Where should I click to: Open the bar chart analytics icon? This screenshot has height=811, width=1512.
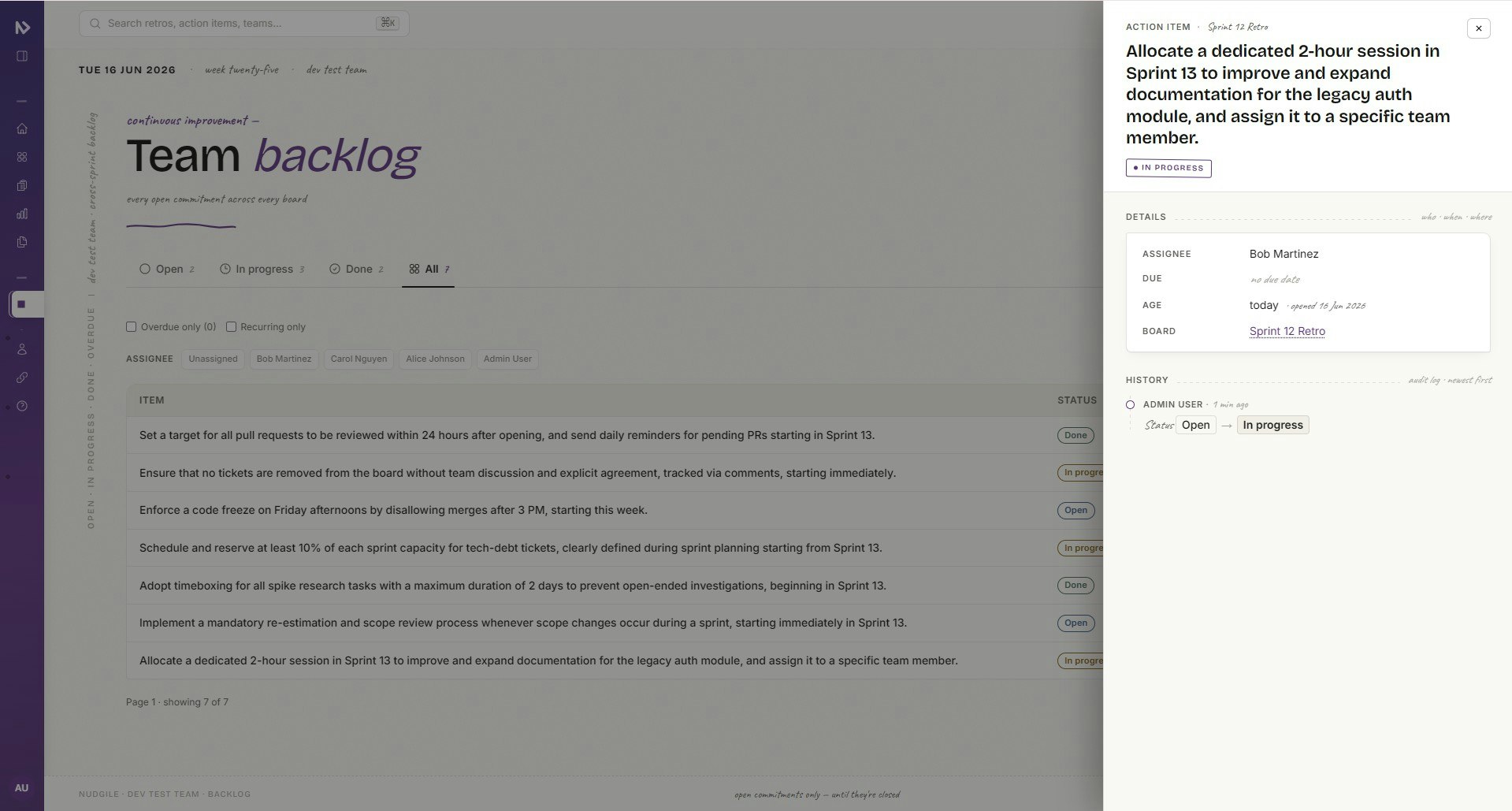tap(22, 214)
